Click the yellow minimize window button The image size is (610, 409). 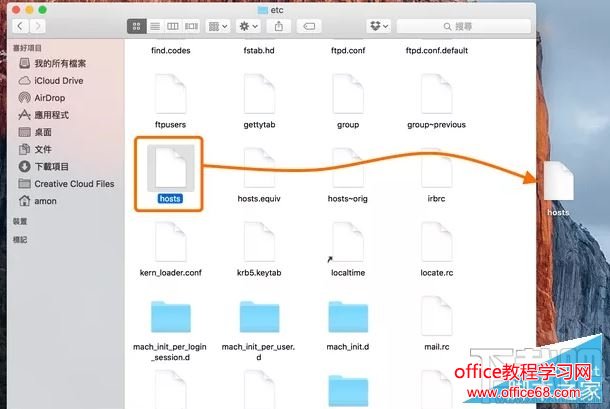pyautogui.click(x=29, y=10)
